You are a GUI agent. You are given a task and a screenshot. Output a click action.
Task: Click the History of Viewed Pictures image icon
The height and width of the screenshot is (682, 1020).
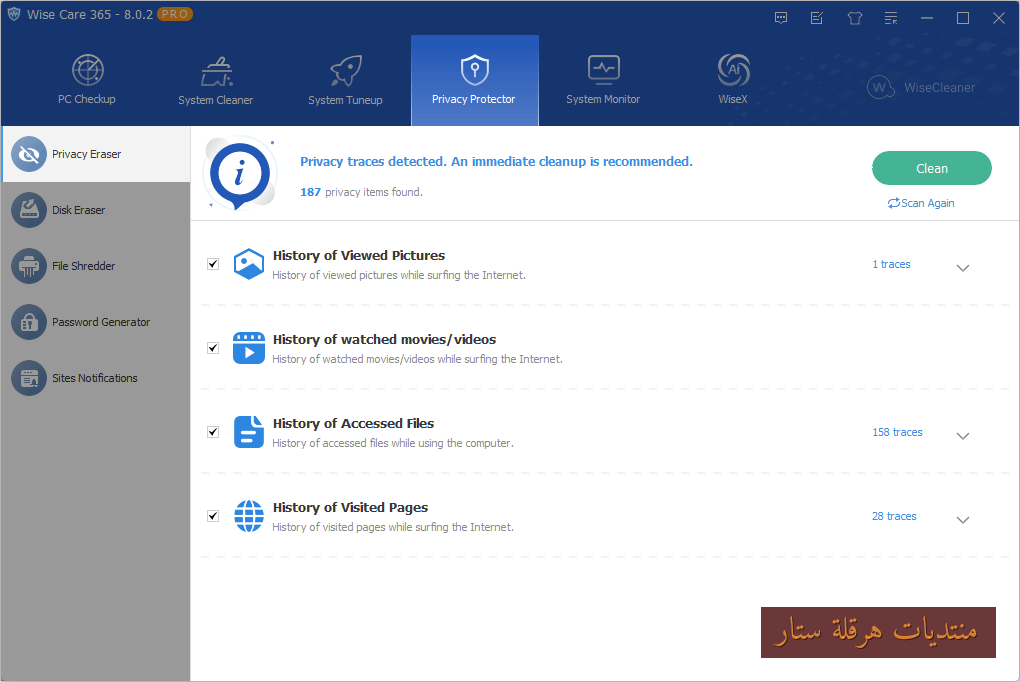[x=248, y=264]
